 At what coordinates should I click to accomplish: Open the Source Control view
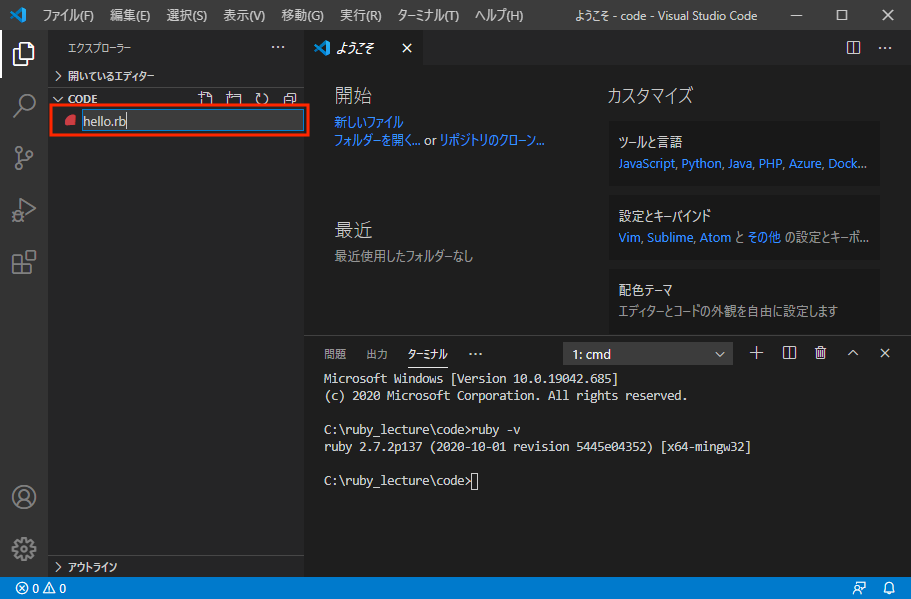(23, 157)
